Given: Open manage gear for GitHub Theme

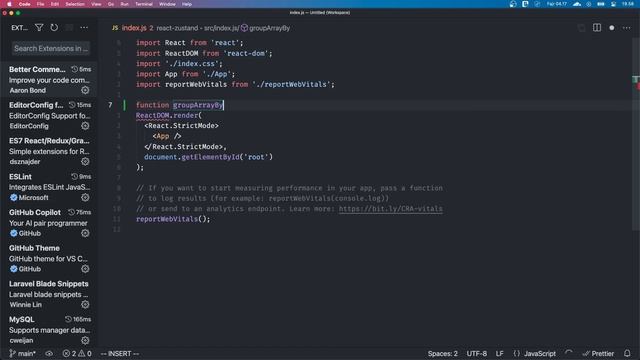Looking at the screenshot, I should point(85,269).
